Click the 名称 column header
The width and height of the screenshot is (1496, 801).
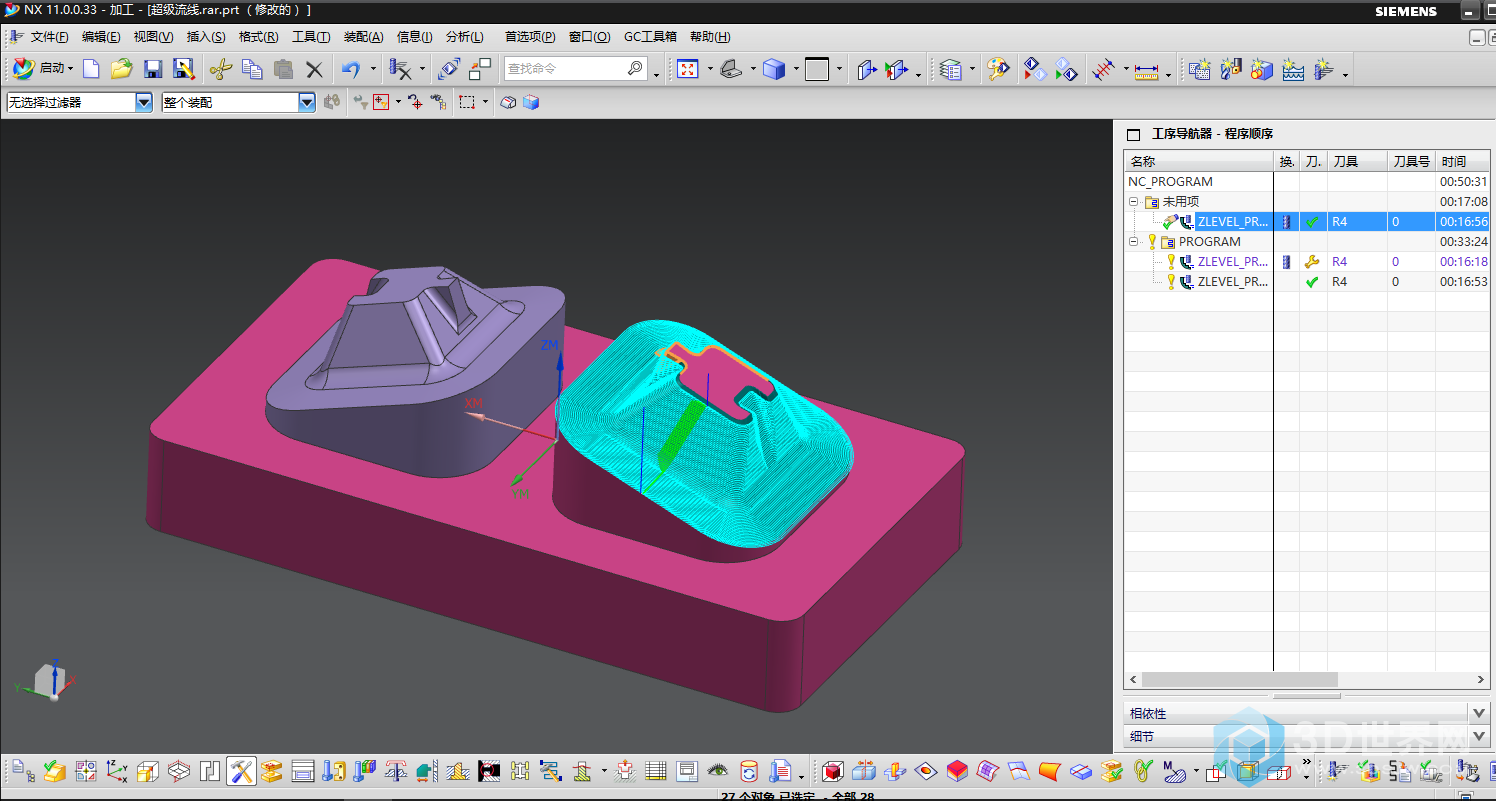pos(1198,161)
